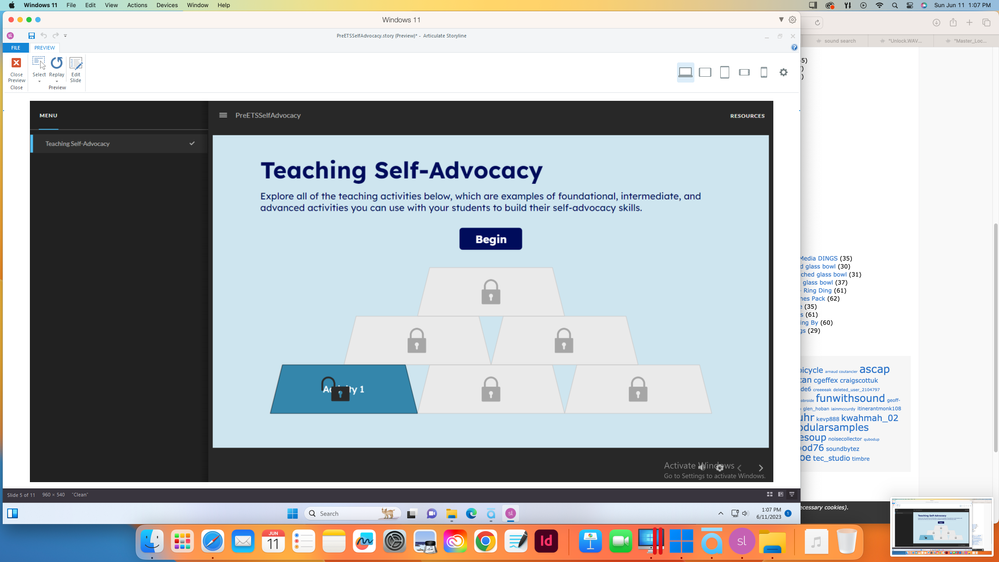The width and height of the screenshot is (999, 562).
Task: Open the Replay dropdown in the Preview ribbon
Action: [57, 82]
